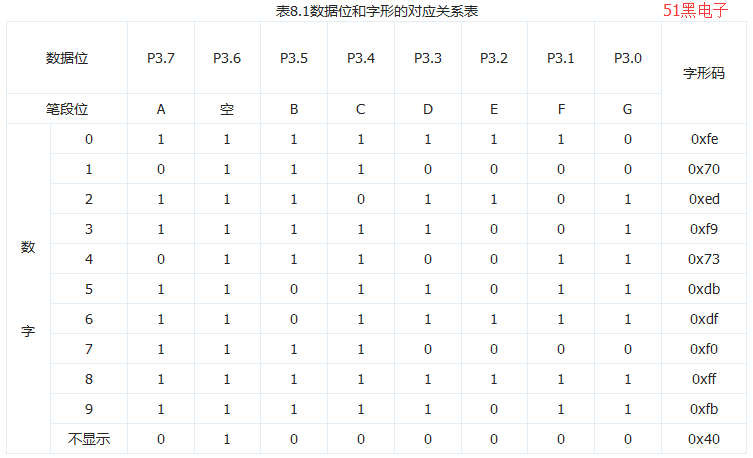The image size is (753, 458).
Task: Select the 0xdf code for digit 6
Action: pyautogui.click(x=704, y=319)
